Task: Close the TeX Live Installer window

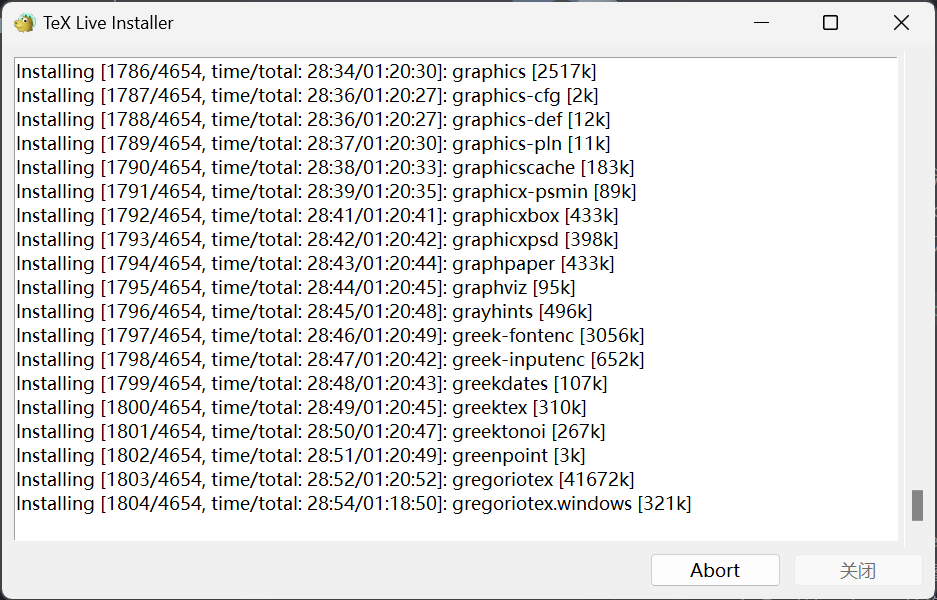Action: [901, 23]
